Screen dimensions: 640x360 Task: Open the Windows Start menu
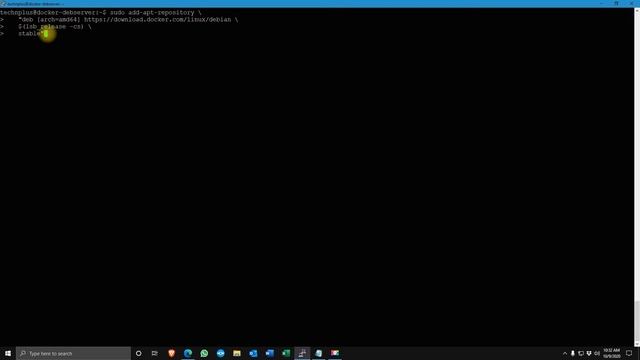pos(8,353)
